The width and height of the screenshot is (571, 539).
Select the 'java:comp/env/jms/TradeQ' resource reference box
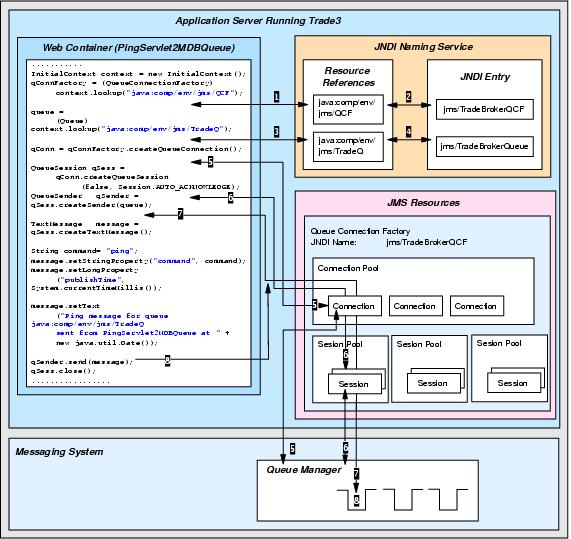pos(348,147)
